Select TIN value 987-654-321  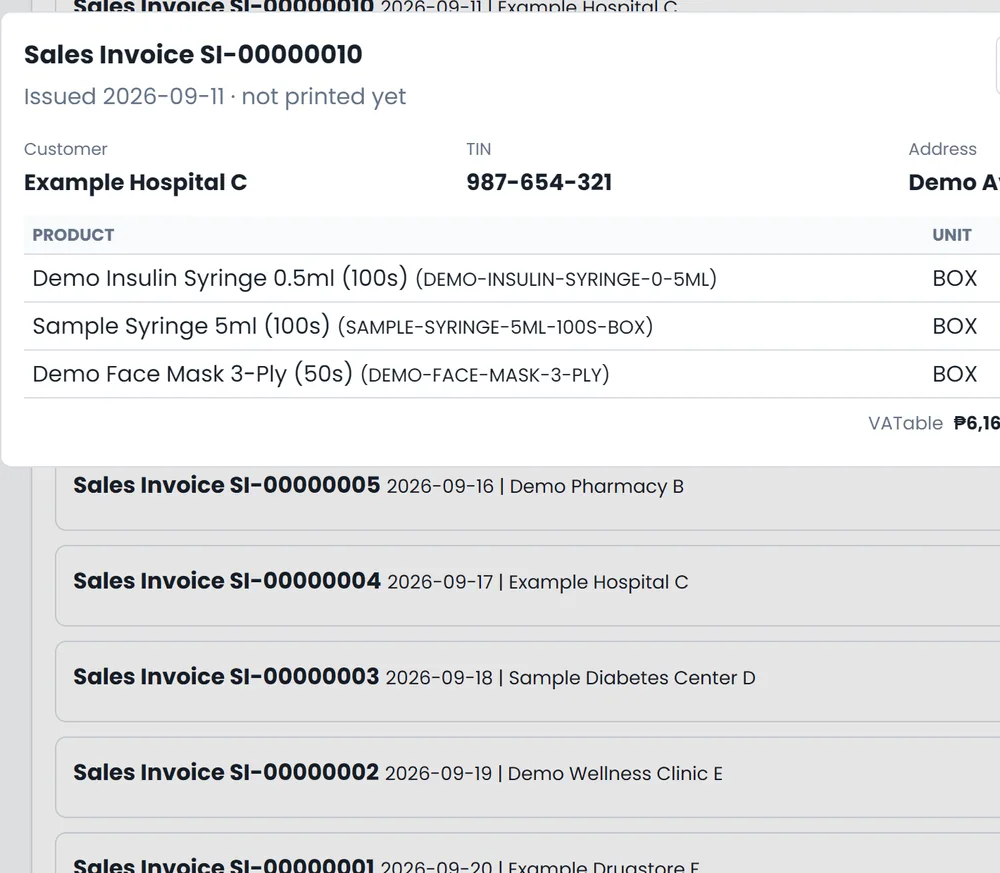[539, 182]
